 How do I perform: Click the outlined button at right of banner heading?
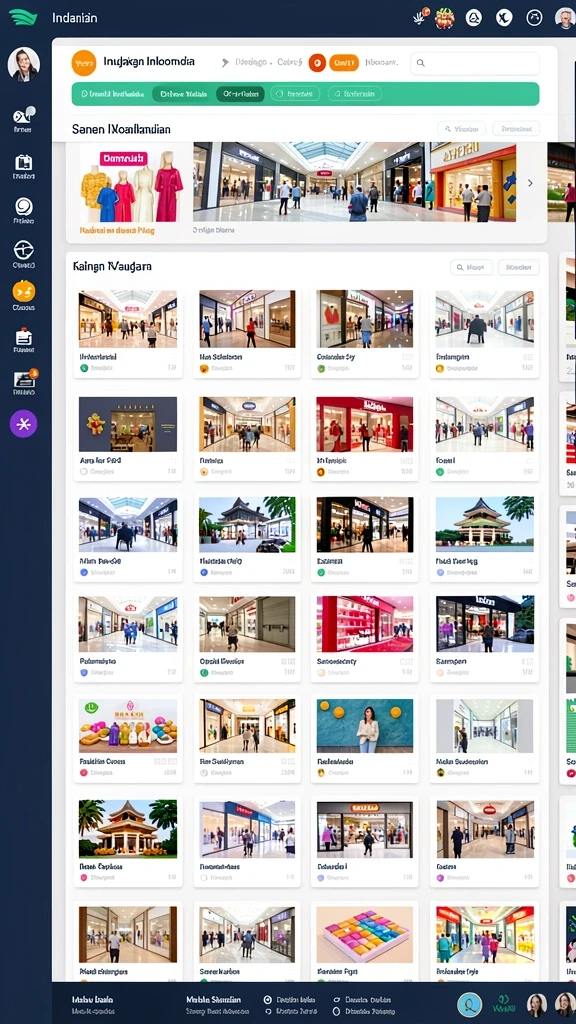[516, 129]
